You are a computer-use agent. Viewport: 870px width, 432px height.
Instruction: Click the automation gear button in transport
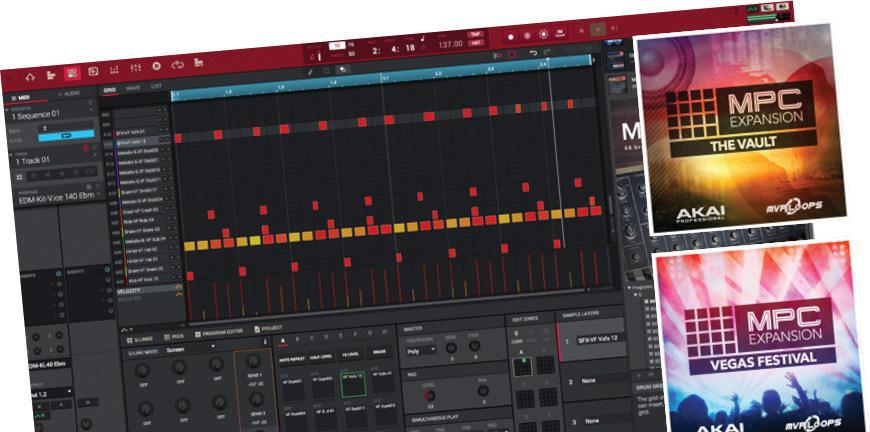[x=543, y=34]
